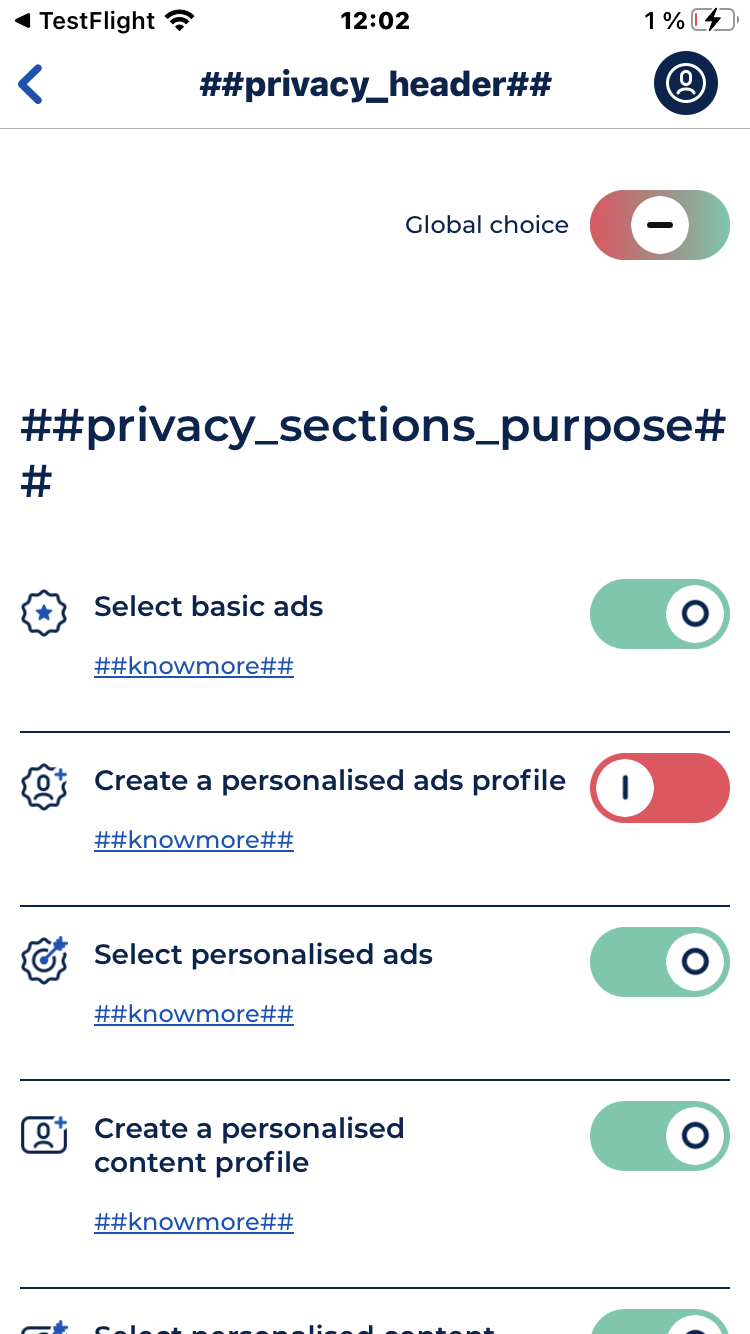The height and width of the screenshot is (1334, 750).
Task: Tap the Select basic ads star icon
Action: click(44, 613)
